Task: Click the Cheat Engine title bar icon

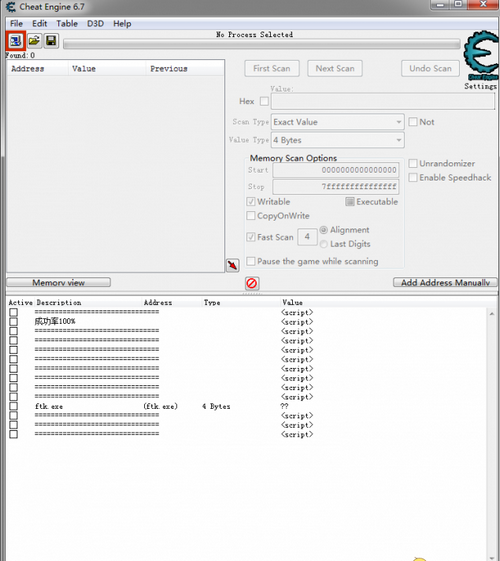Action: pyautogui.click(x=11, y=6)
